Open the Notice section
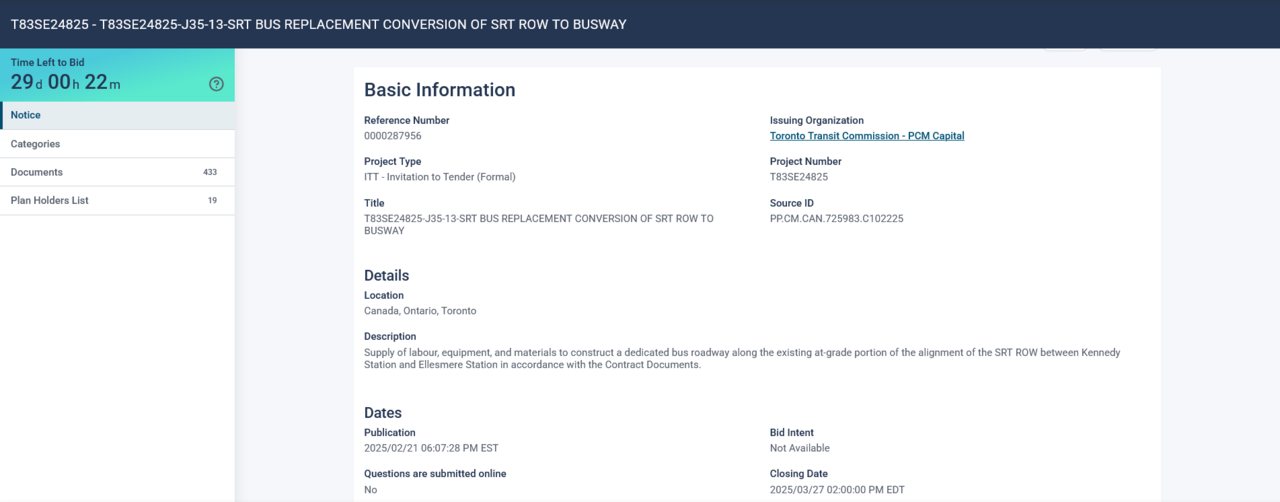Image resolution: width=1280 pixels, height=502 pixels. coord(26,115)
